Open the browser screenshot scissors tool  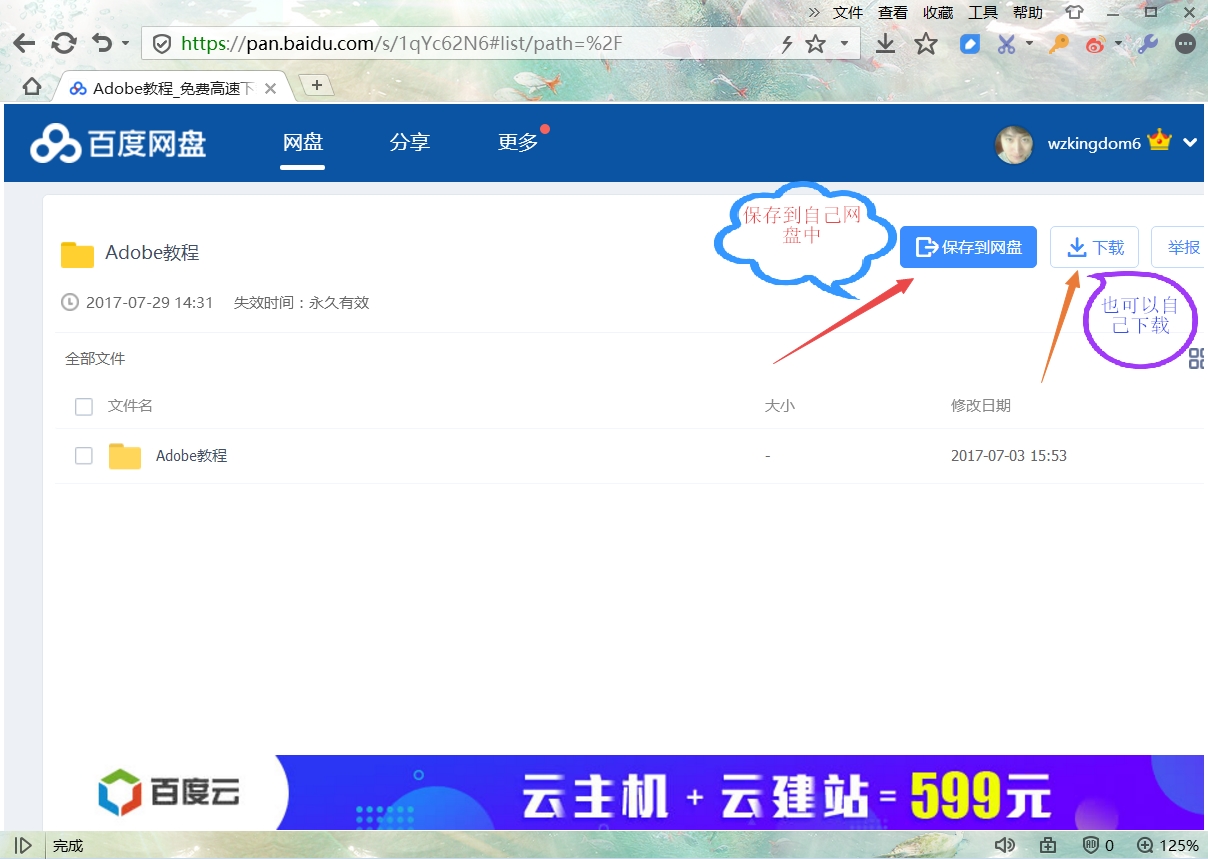pyautogui.click(x=1006, y=44)
